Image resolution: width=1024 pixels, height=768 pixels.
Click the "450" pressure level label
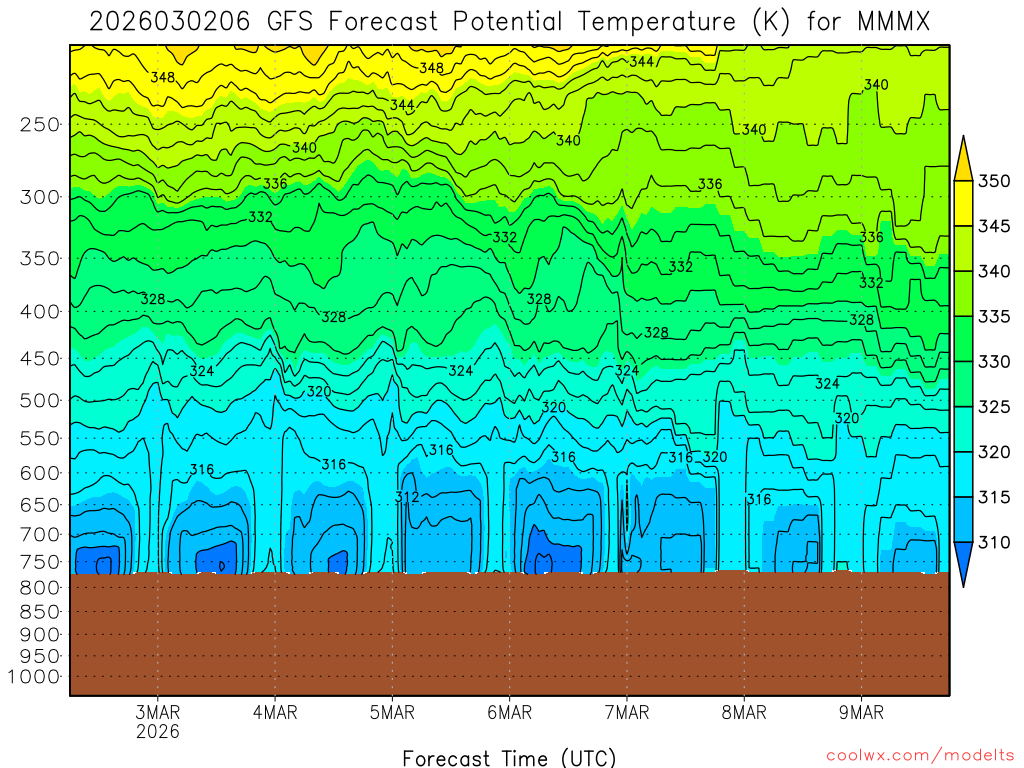(x=40, y=359)
